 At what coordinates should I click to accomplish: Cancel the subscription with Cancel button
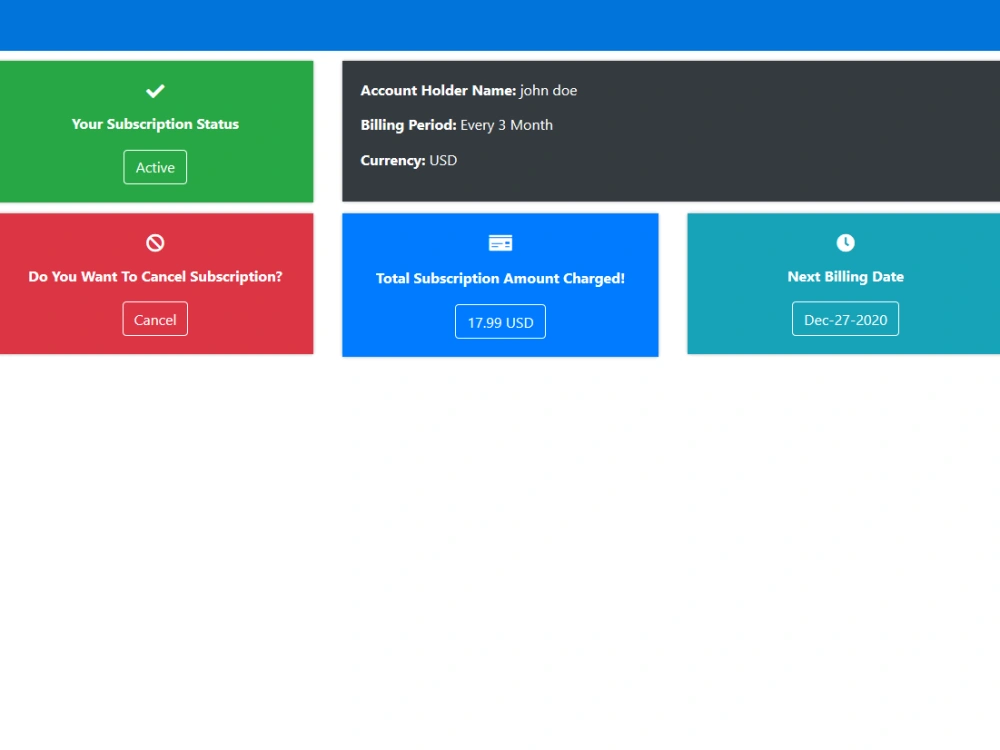(155, 319)
